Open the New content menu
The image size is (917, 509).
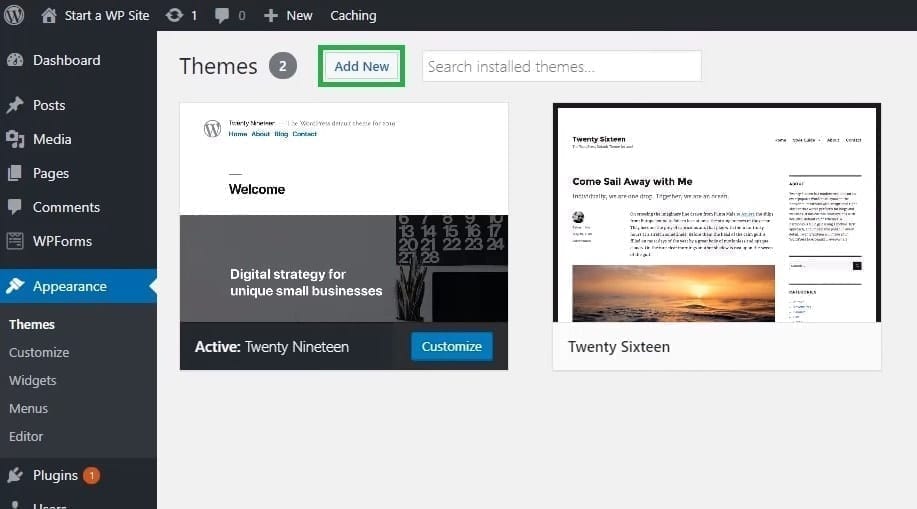tap(299, 16)
